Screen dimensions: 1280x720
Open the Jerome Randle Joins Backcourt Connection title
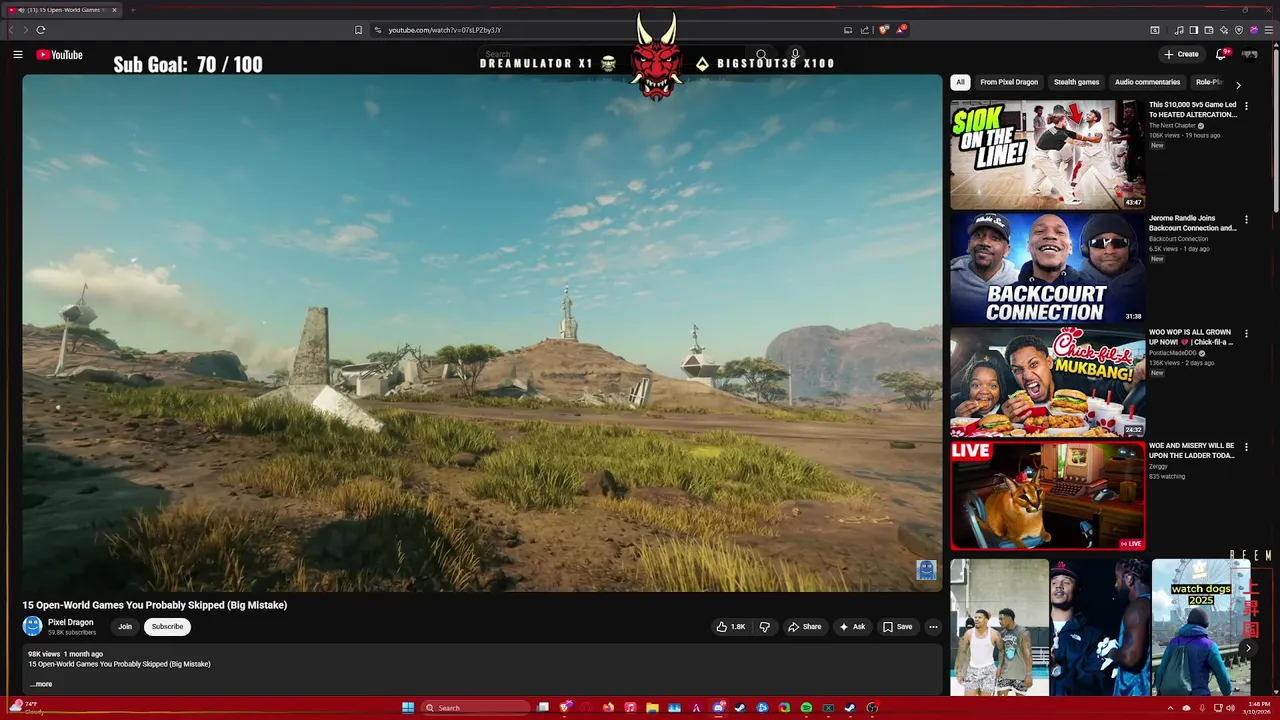[x=1192, y=223]
